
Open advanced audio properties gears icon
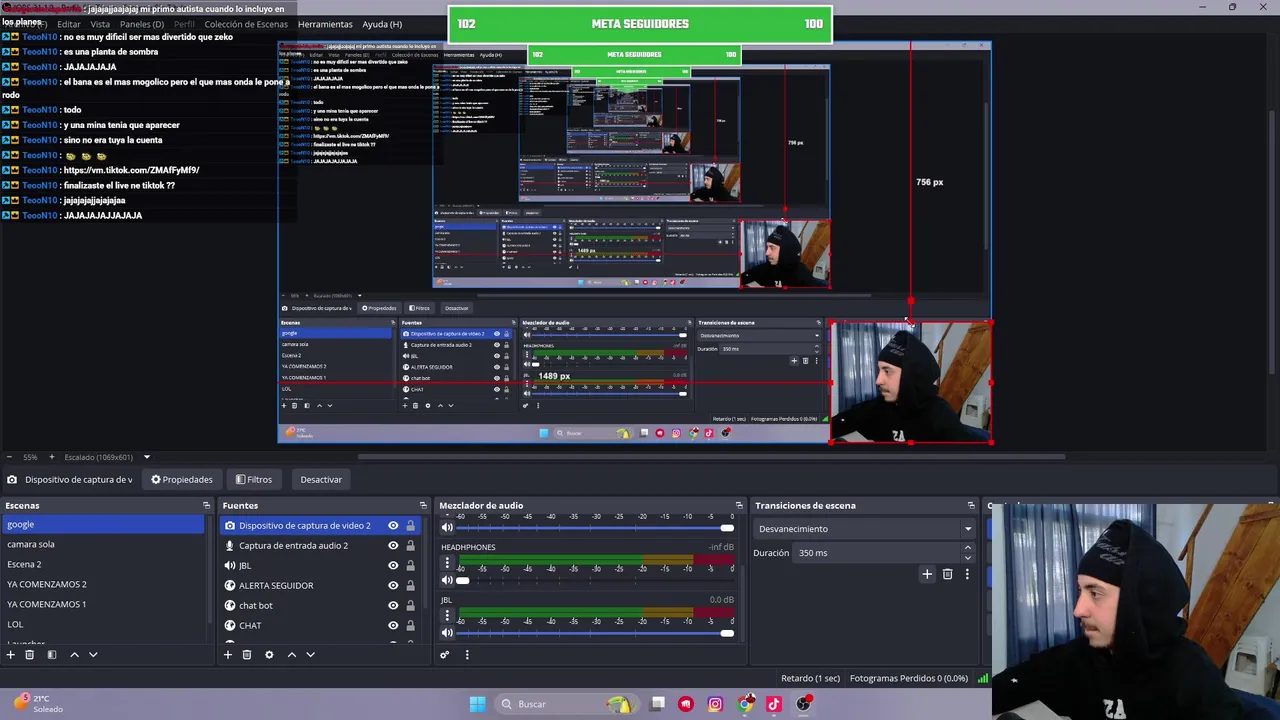pos(445,655)
